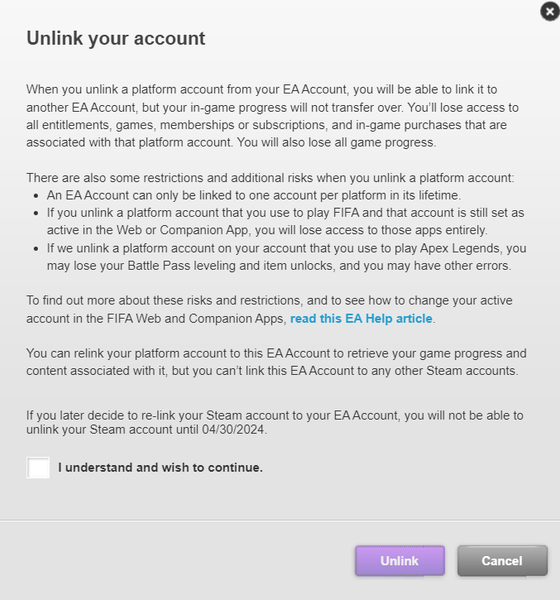The width and height of the screenshot is (560, 600).
Task: Close the dialog with the X icon
Action: [550, 12]
